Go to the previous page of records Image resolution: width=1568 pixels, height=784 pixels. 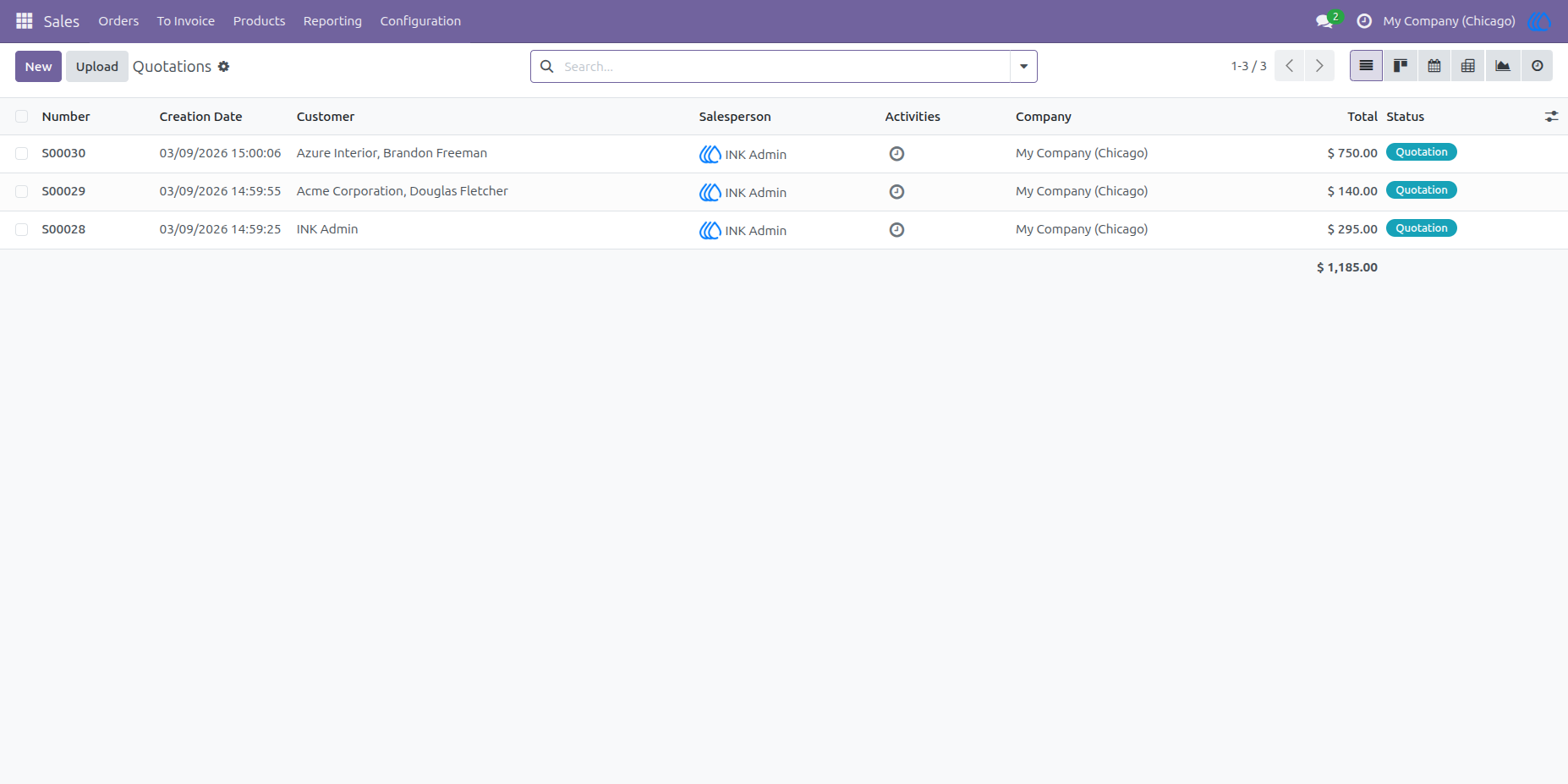[x=1290, y=66]
